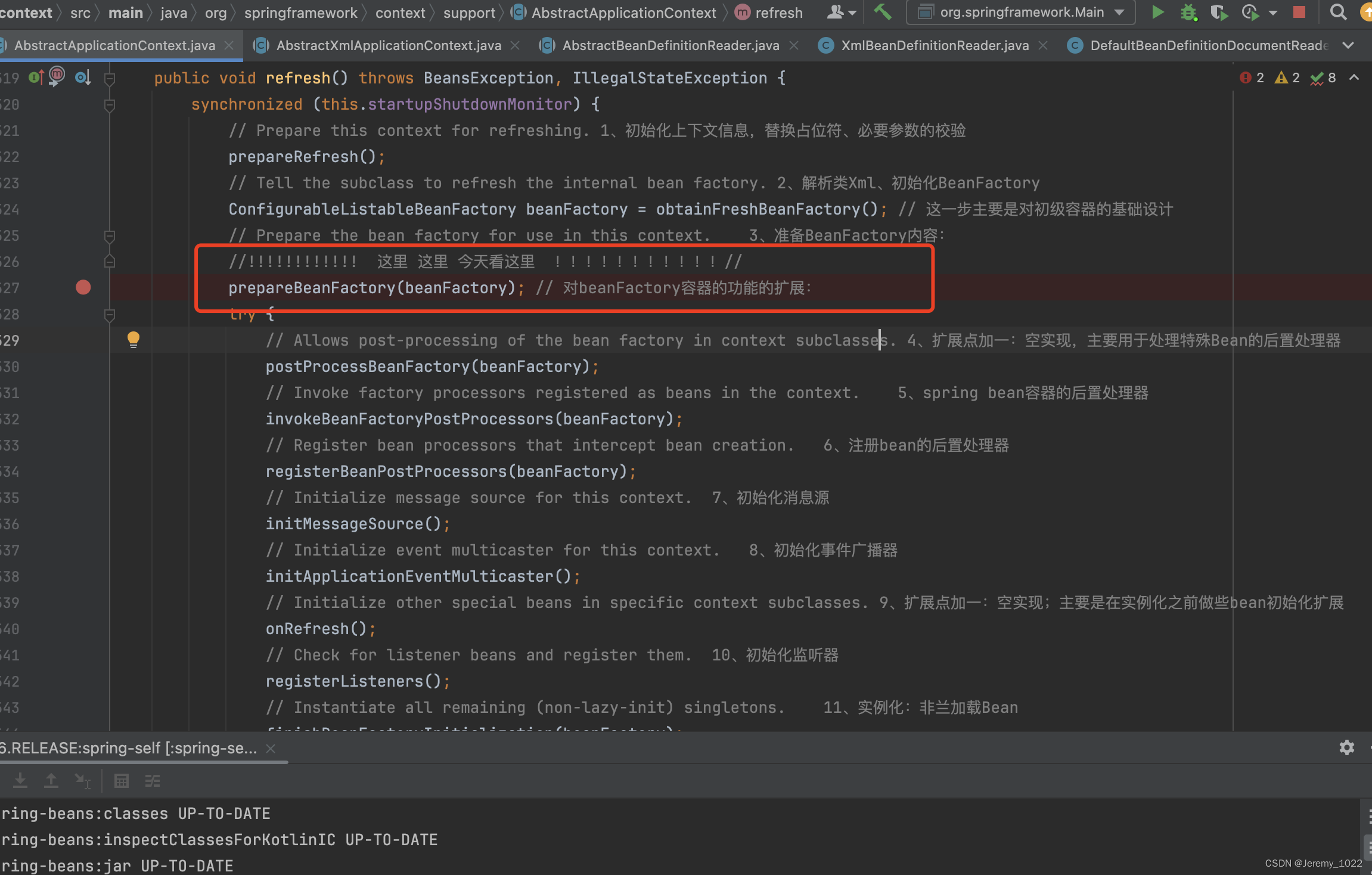This screenshot has width=1372, height=875.
Task: Click the green Run button
Action: pos(1157,12)
